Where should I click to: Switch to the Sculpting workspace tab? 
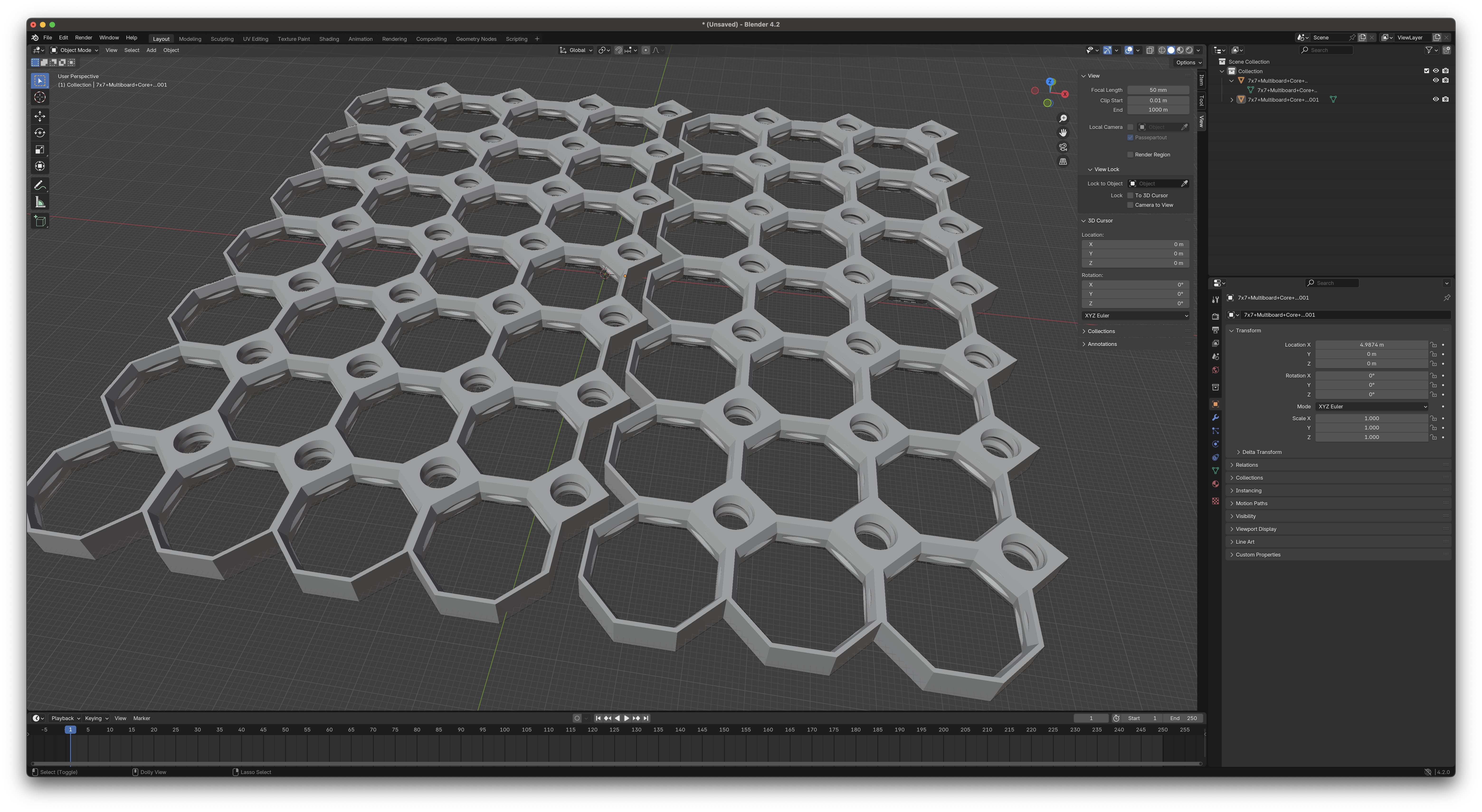click(x=222, y=39)
